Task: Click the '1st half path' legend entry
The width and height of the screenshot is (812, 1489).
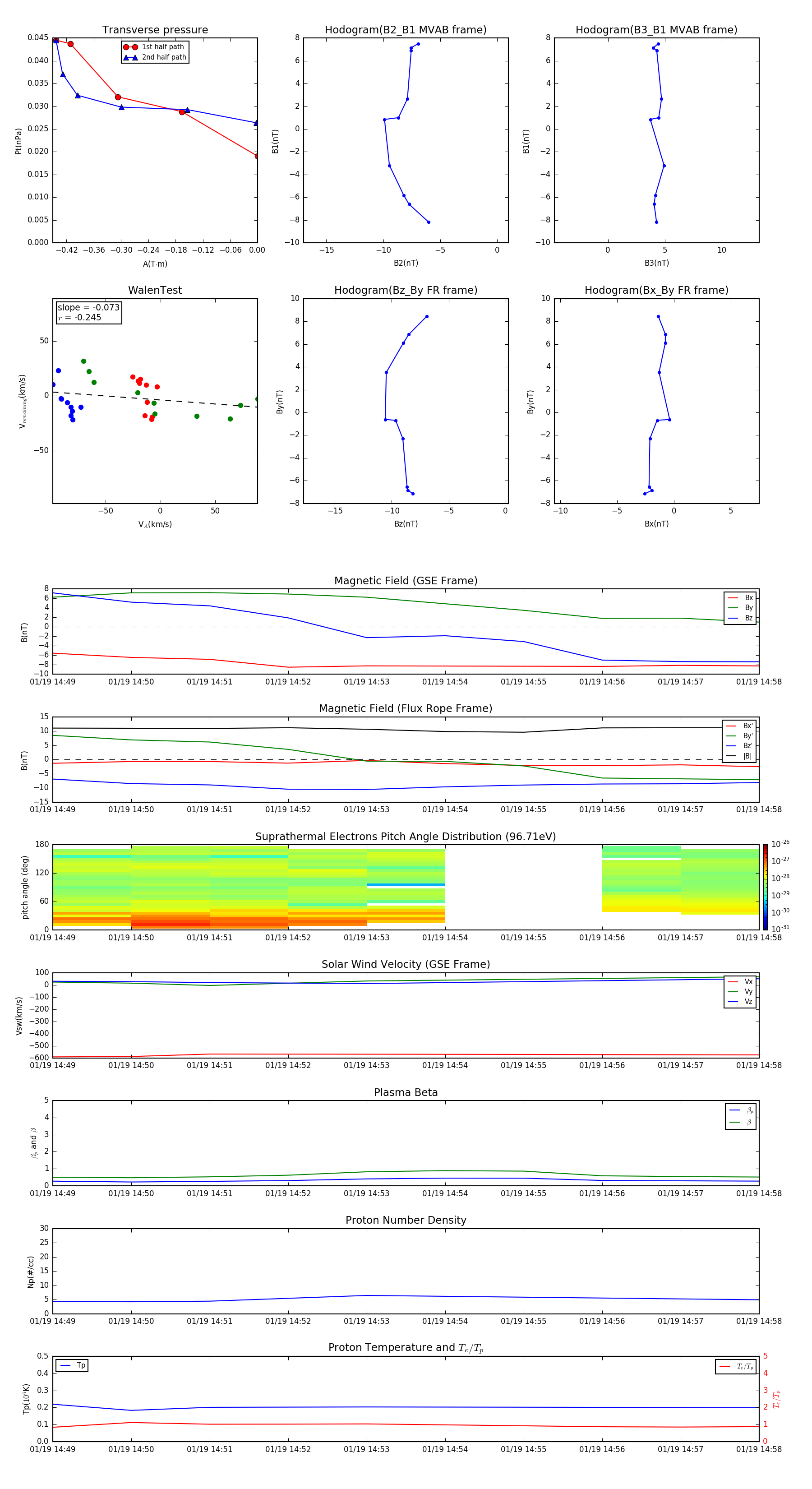Action: (x=154, y=47)
